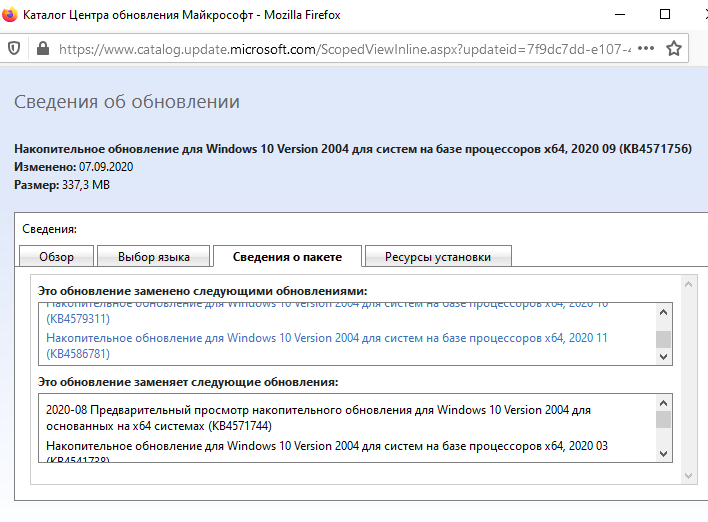Click the URL address bar field
The height and width of the screenshot is (522, 708).
[345, 49]
